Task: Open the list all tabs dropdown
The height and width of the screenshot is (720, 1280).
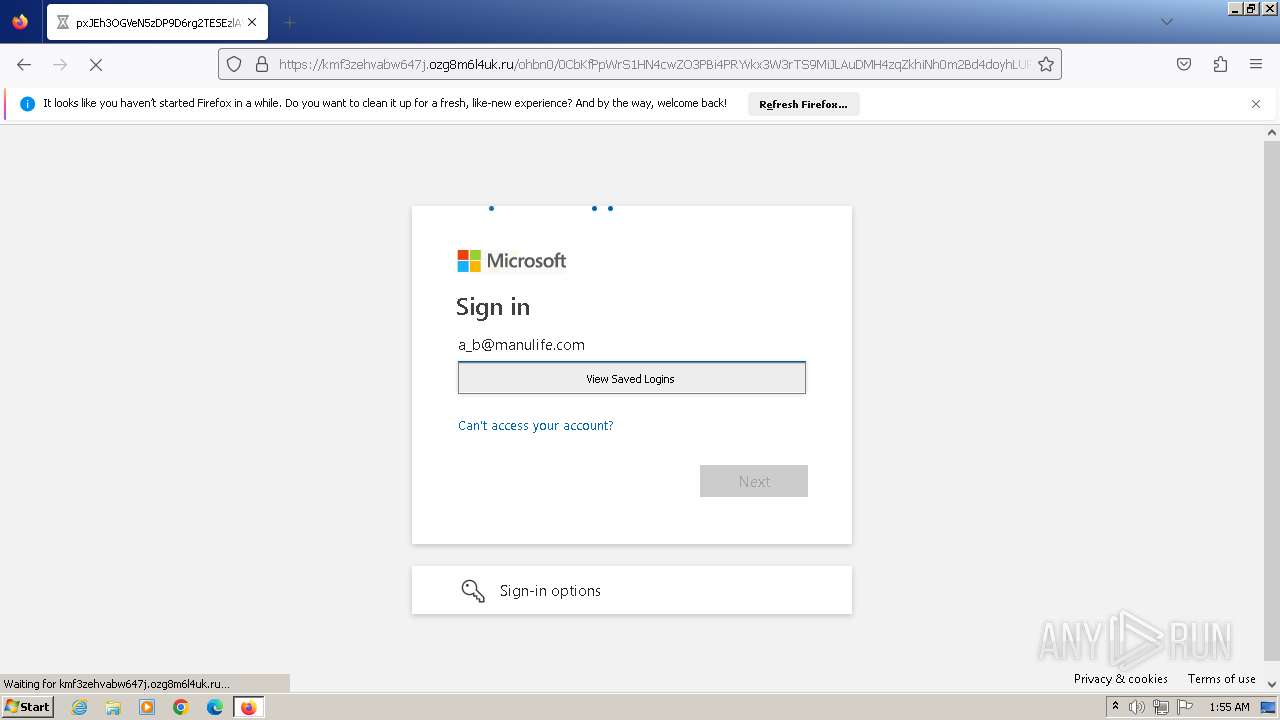Action: click(x=1166, y=22)
